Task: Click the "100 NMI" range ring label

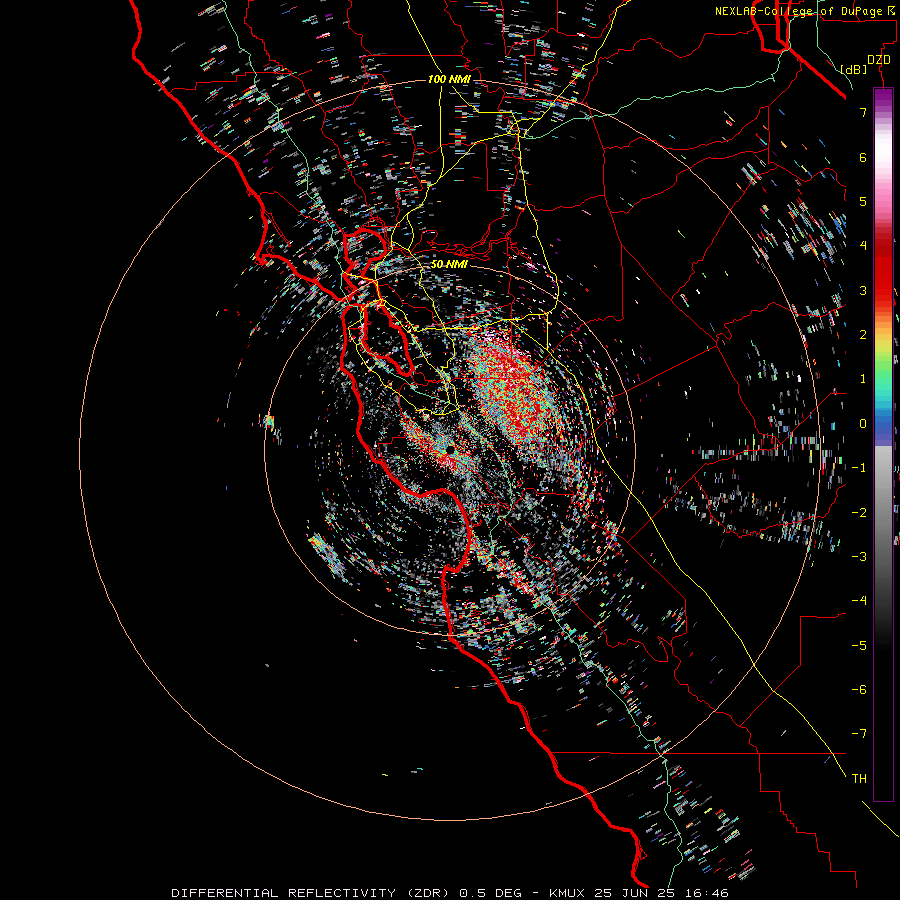Action: 449,79
